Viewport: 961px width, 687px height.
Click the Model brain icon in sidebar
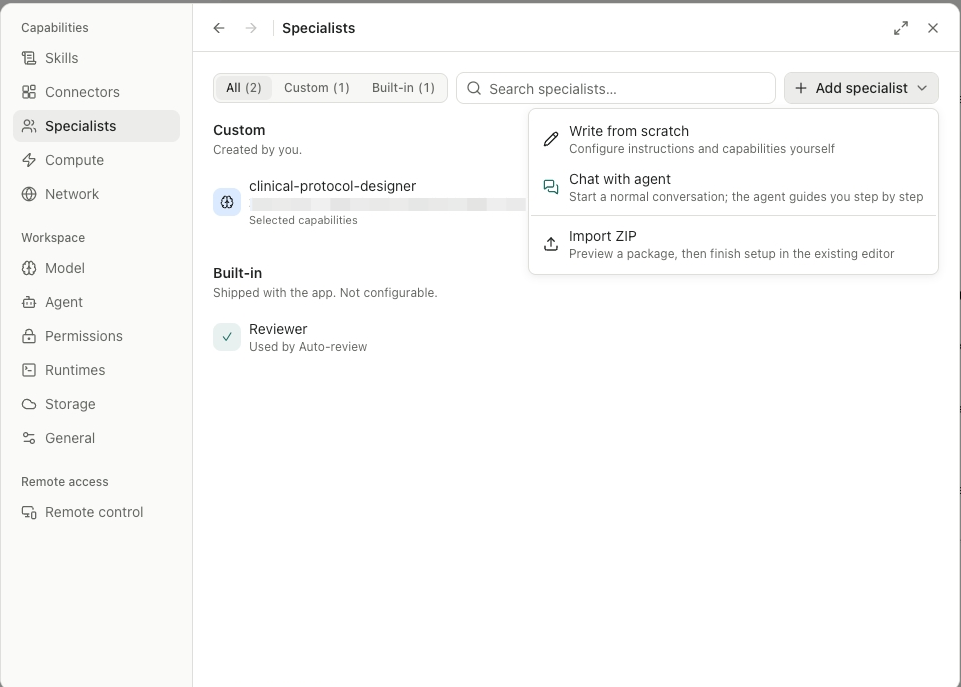pos(29,268)
